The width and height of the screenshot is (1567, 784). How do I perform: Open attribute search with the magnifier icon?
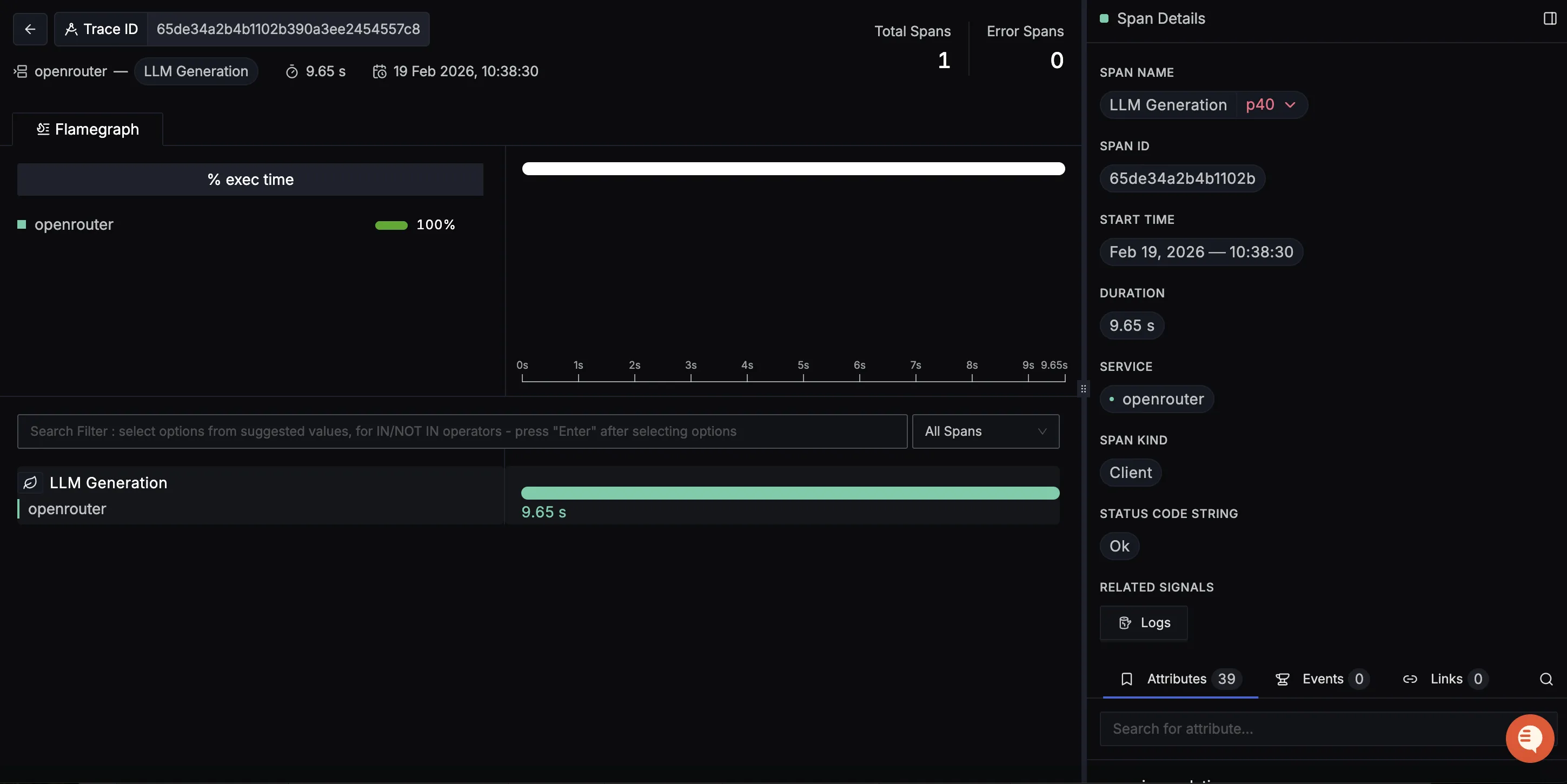(1546, 680)
